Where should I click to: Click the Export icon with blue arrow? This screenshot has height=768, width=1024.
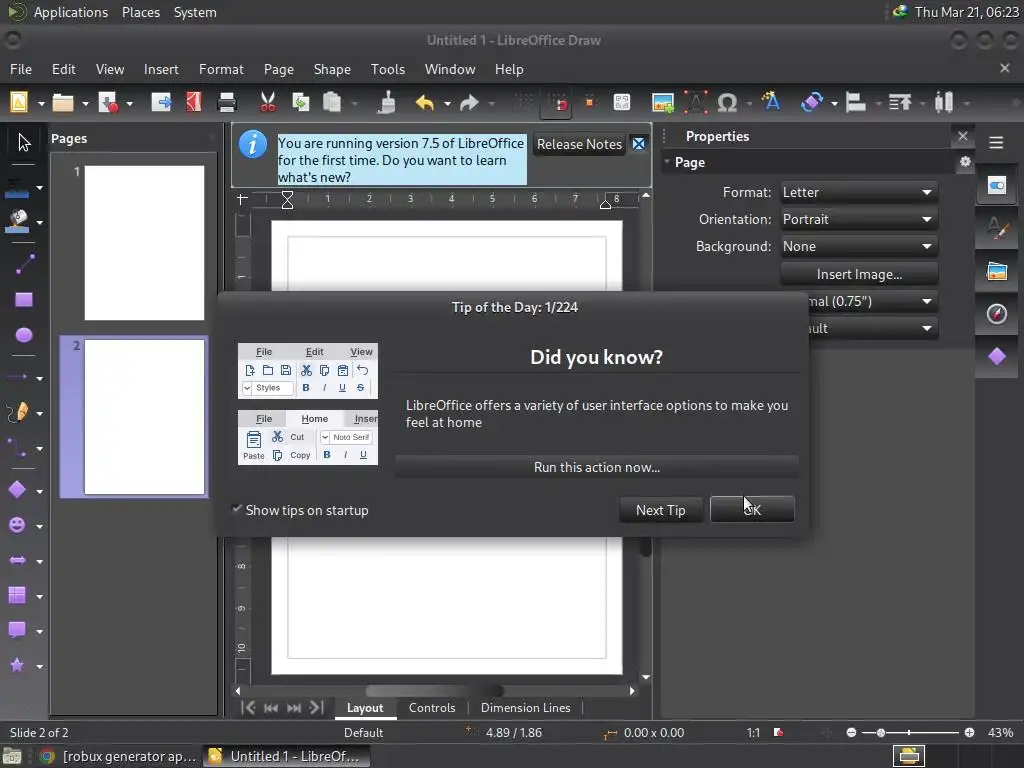coord(161,103)
